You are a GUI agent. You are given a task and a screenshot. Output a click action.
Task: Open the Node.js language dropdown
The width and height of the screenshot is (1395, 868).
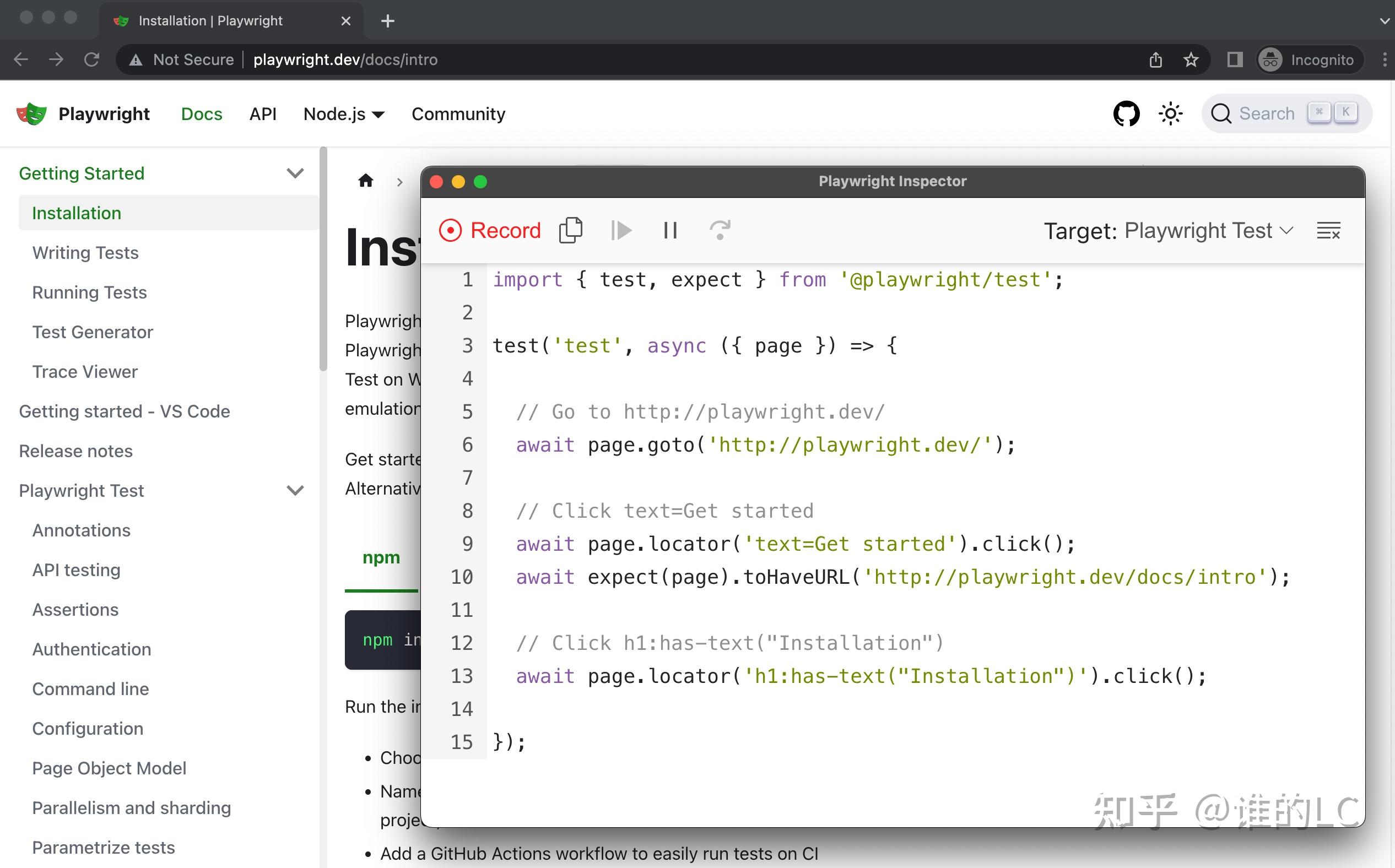(x=343, y=113)
